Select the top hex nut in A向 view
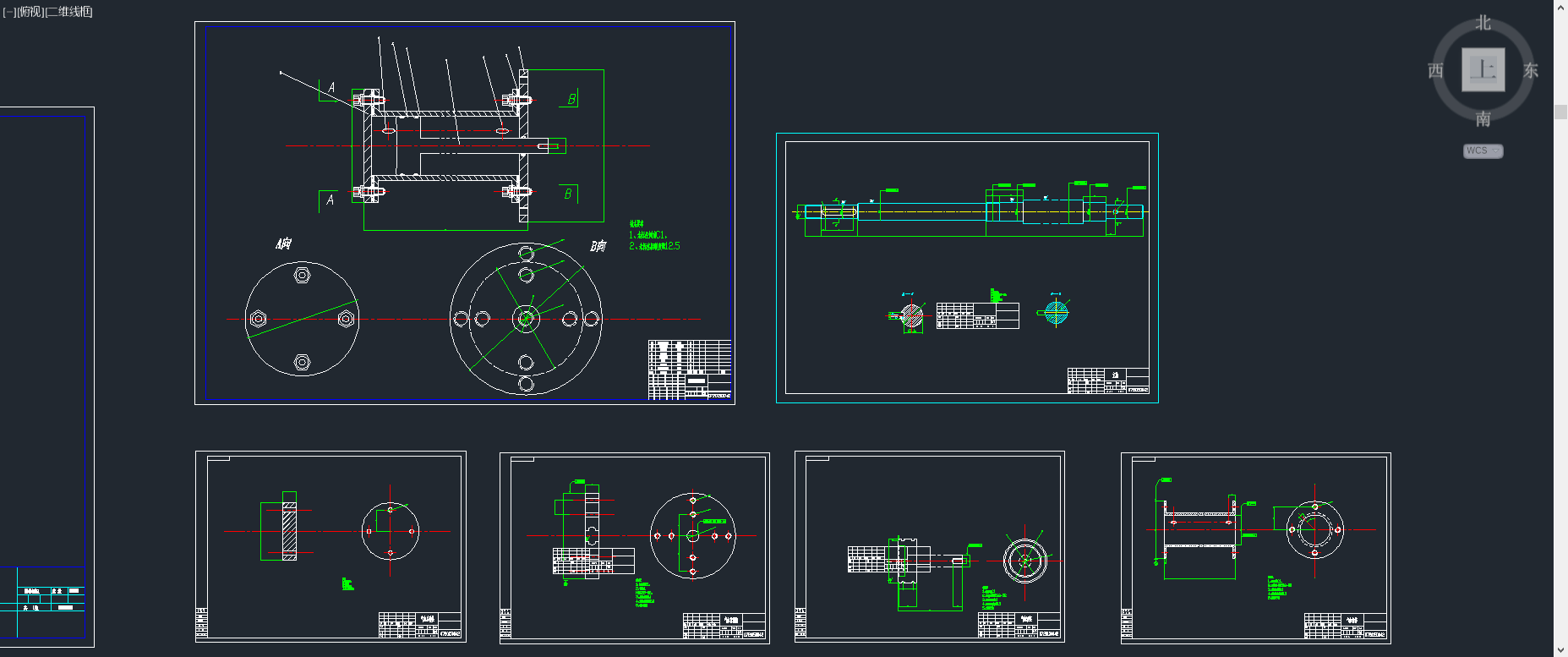Image resolution: width=1568 pixels, height=657 pixels. [x=302, y=275]
